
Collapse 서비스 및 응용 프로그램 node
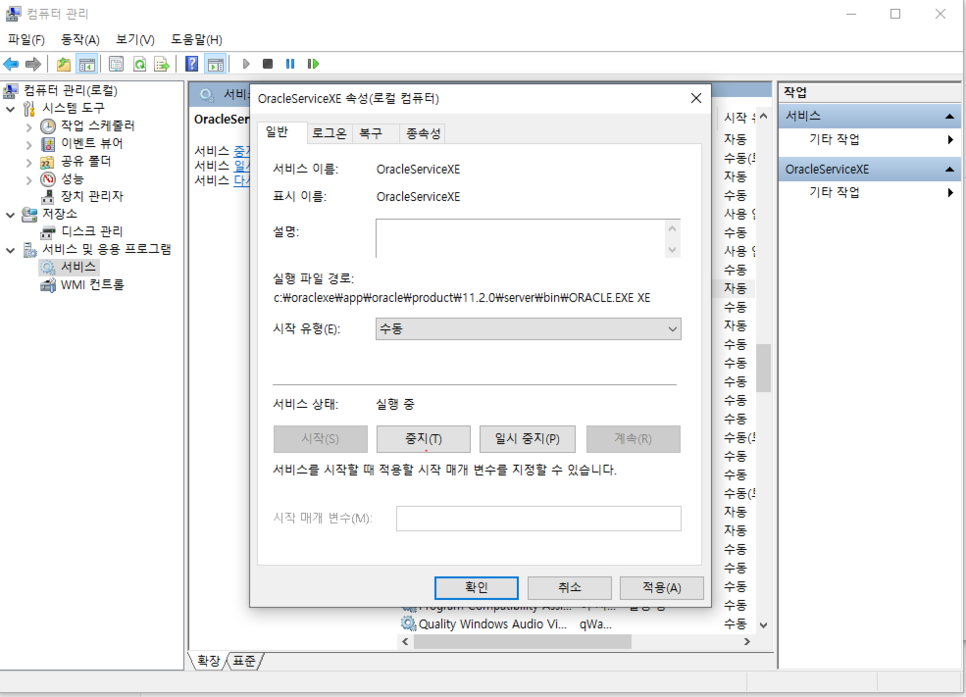click(x=10, y=250)
